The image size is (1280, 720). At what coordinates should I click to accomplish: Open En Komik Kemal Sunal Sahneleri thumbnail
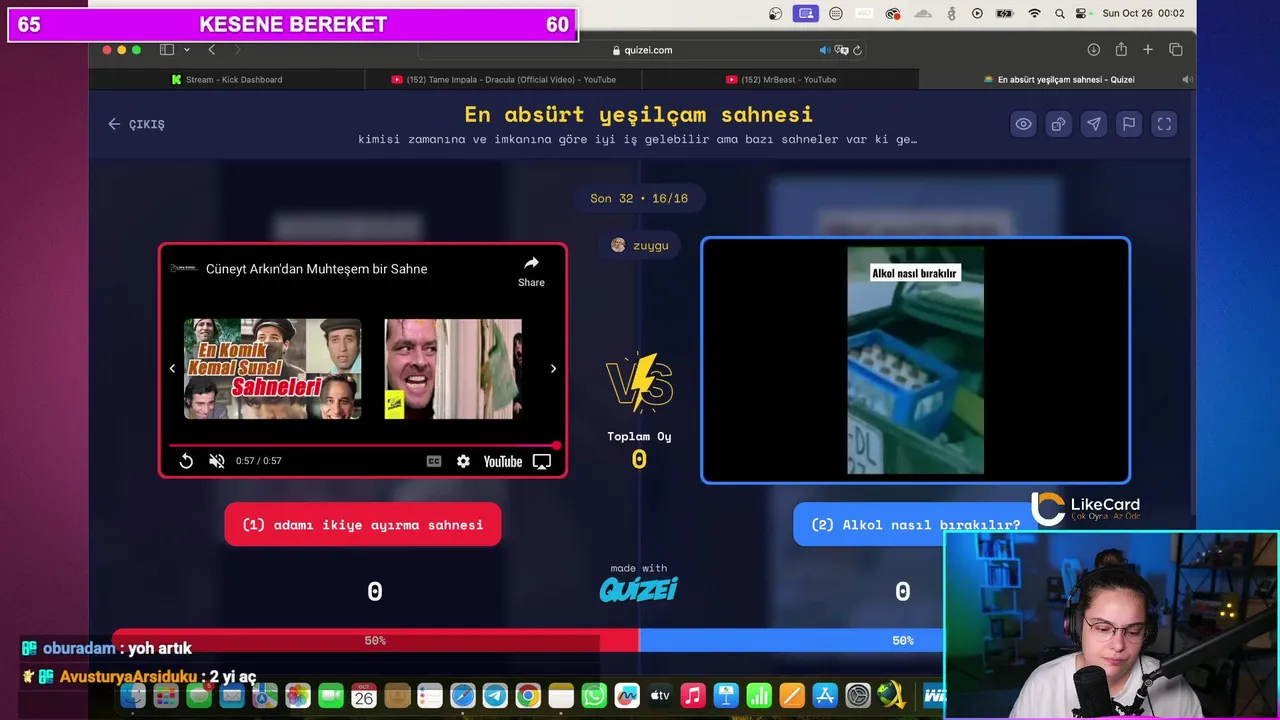tap(272, 369)
